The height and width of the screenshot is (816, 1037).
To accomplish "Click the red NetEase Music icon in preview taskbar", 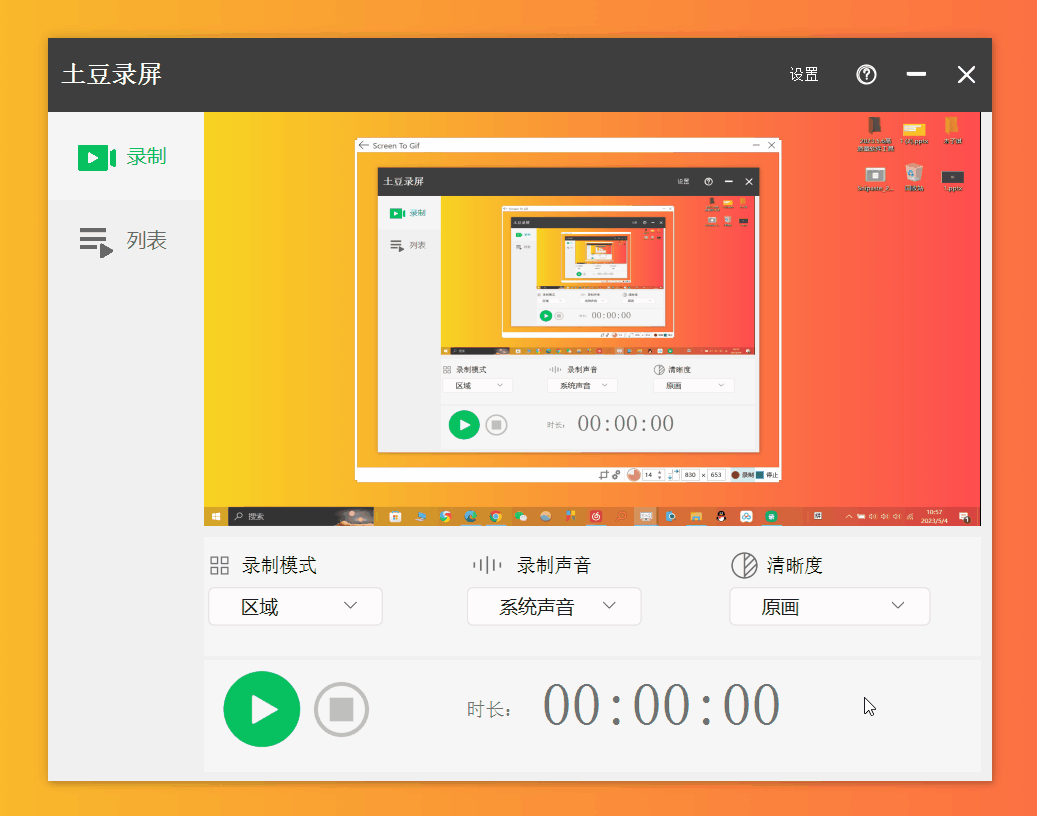I will pos(596,516).
